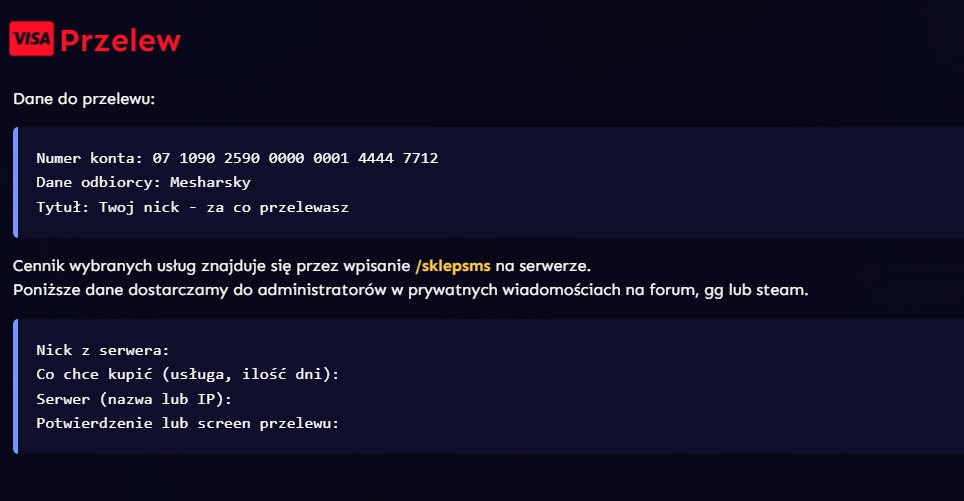Screen dimensions: 964x501
Task: Click the red VISA icon
Action: coord(31,39)
